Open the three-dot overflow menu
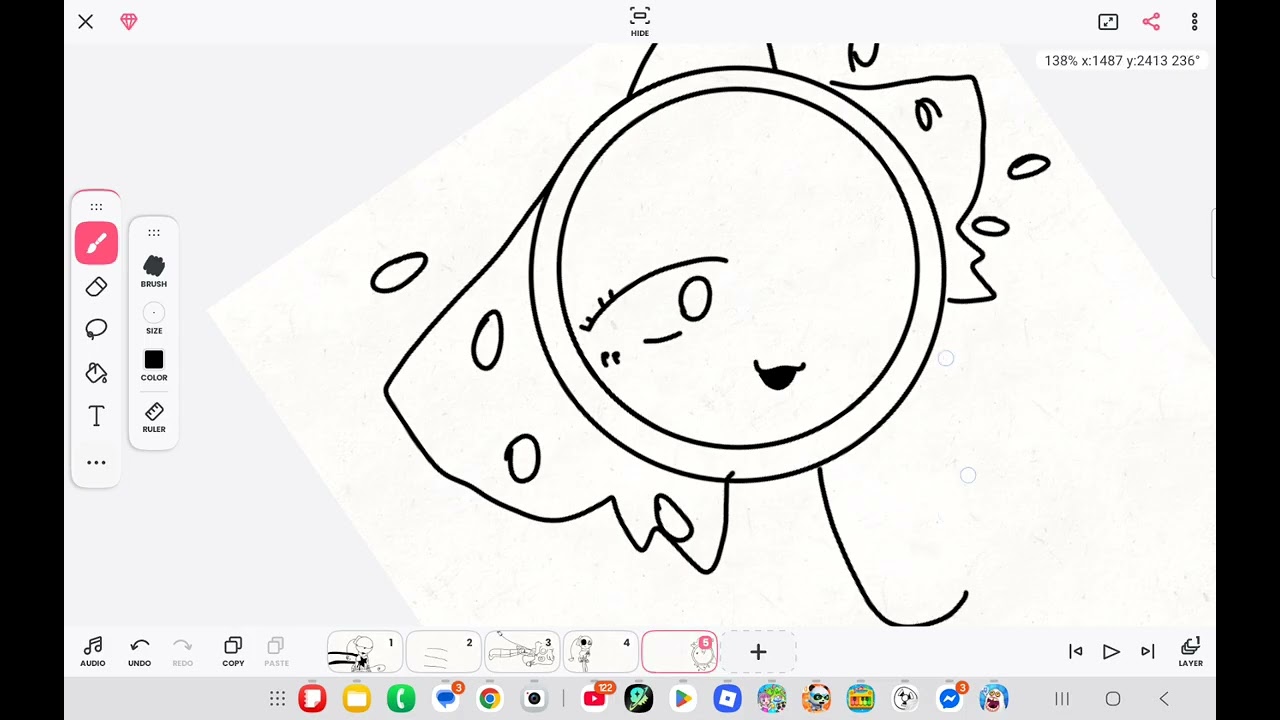The height and width of the screenshot is (720, 1280). [x=1194, y=22]
